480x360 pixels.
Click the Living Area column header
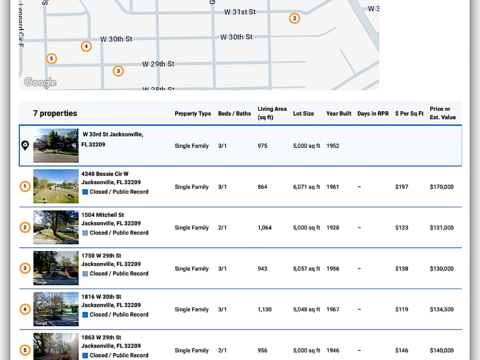pyautogui.click(x=272, y=113)
